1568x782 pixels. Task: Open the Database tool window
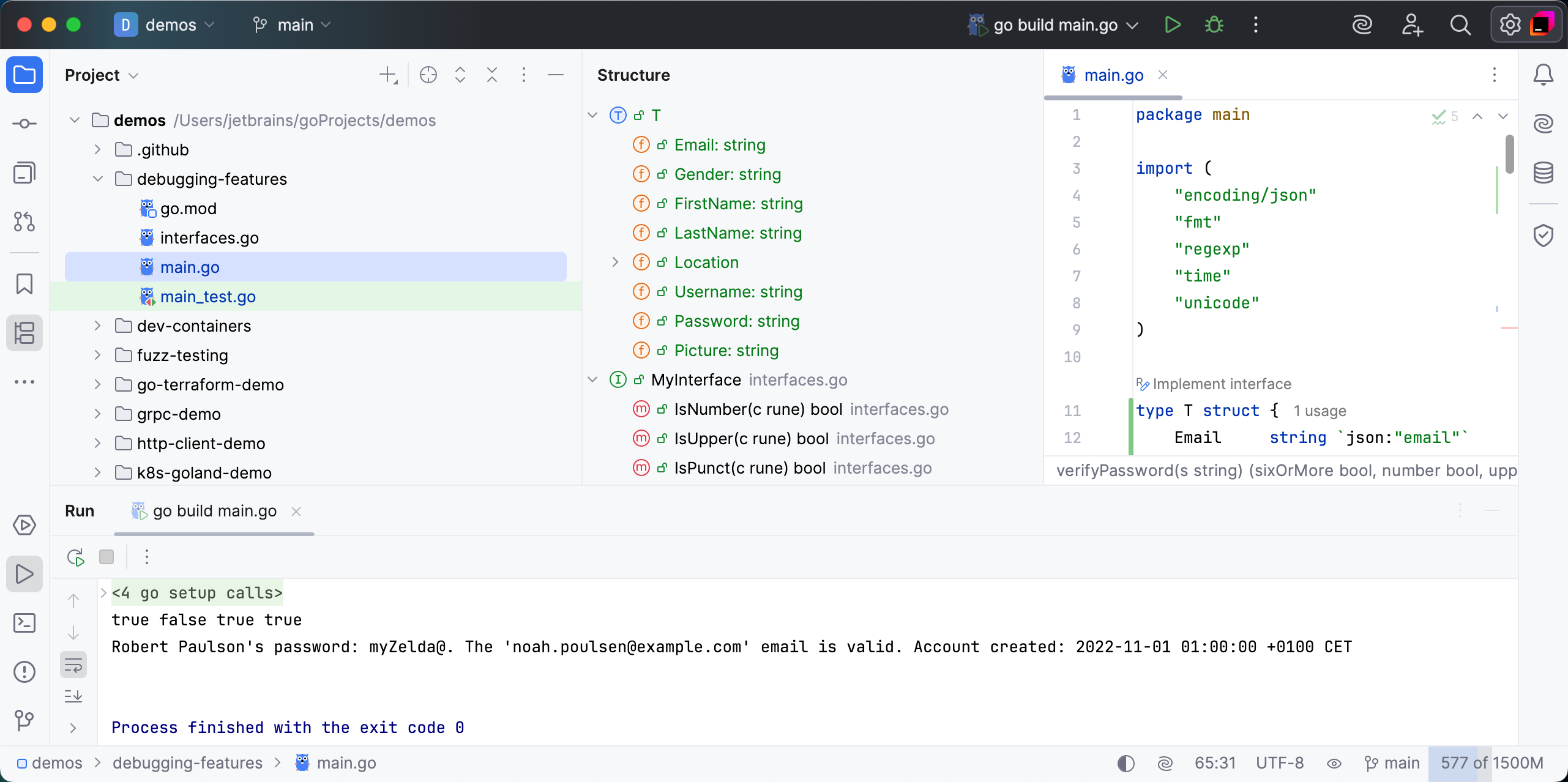click(x=1543, y=173)
